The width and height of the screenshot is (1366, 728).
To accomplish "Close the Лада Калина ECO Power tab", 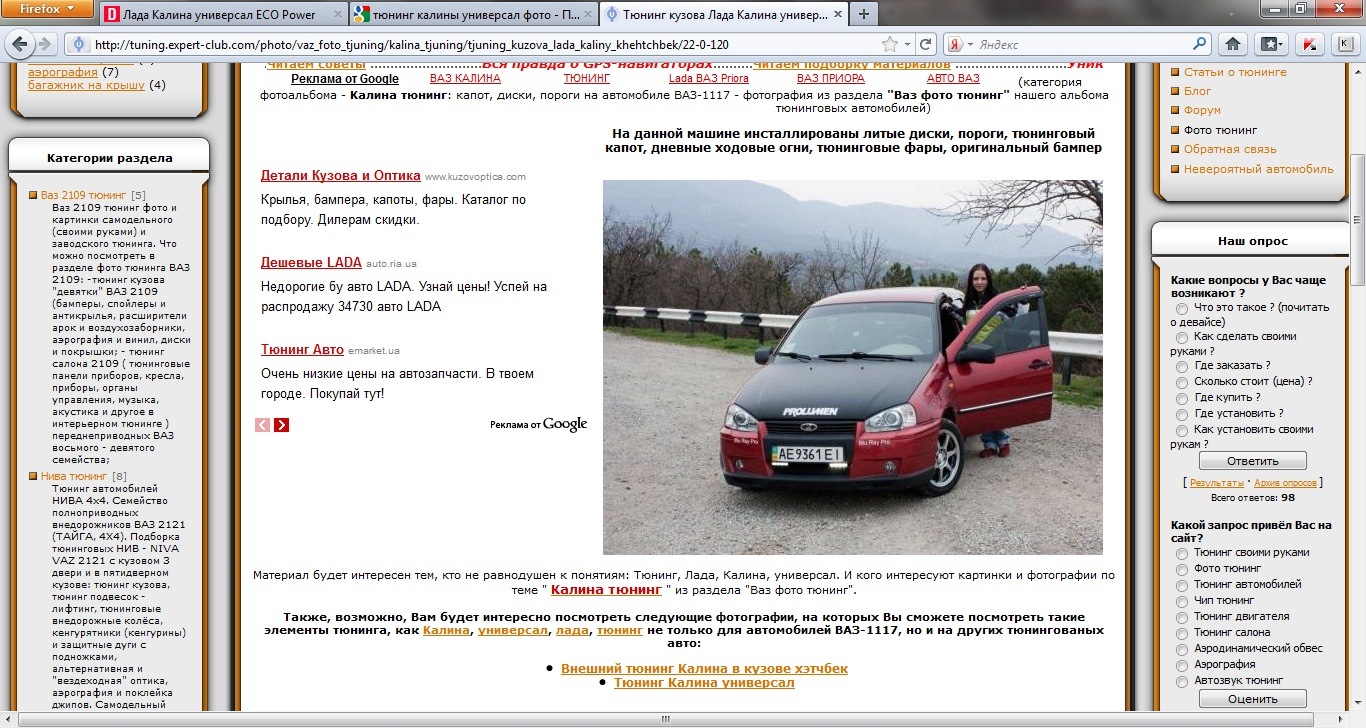I will (x=336, y=15).
